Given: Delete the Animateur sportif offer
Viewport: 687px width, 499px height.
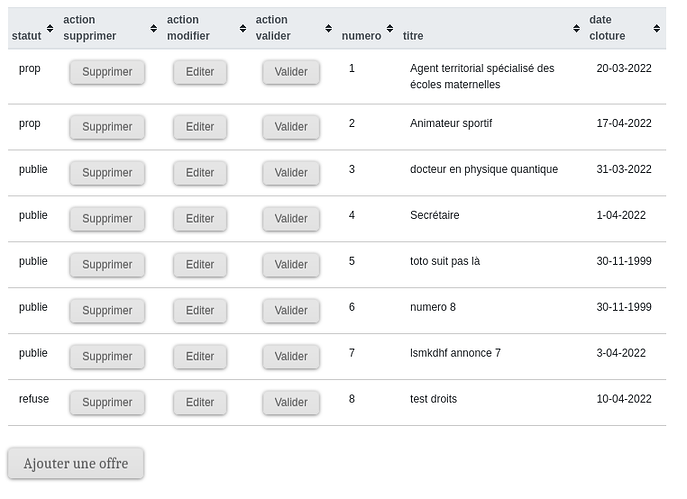Looking at the screenshot, I should pos(107,127).
